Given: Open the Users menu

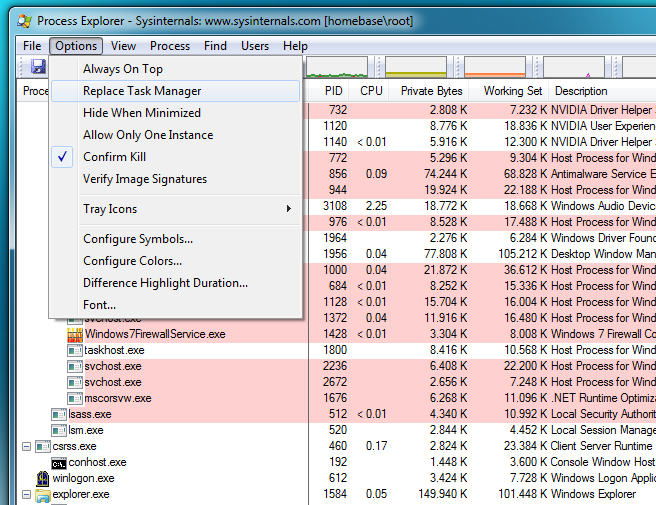Looking at the screenshot, I should (x=255, y=46).
